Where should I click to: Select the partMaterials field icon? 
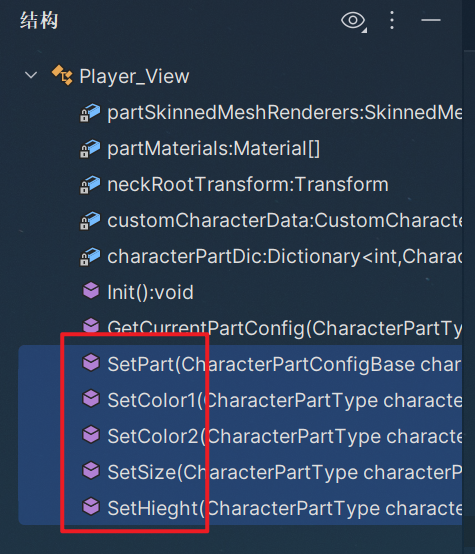click(90, 149)
